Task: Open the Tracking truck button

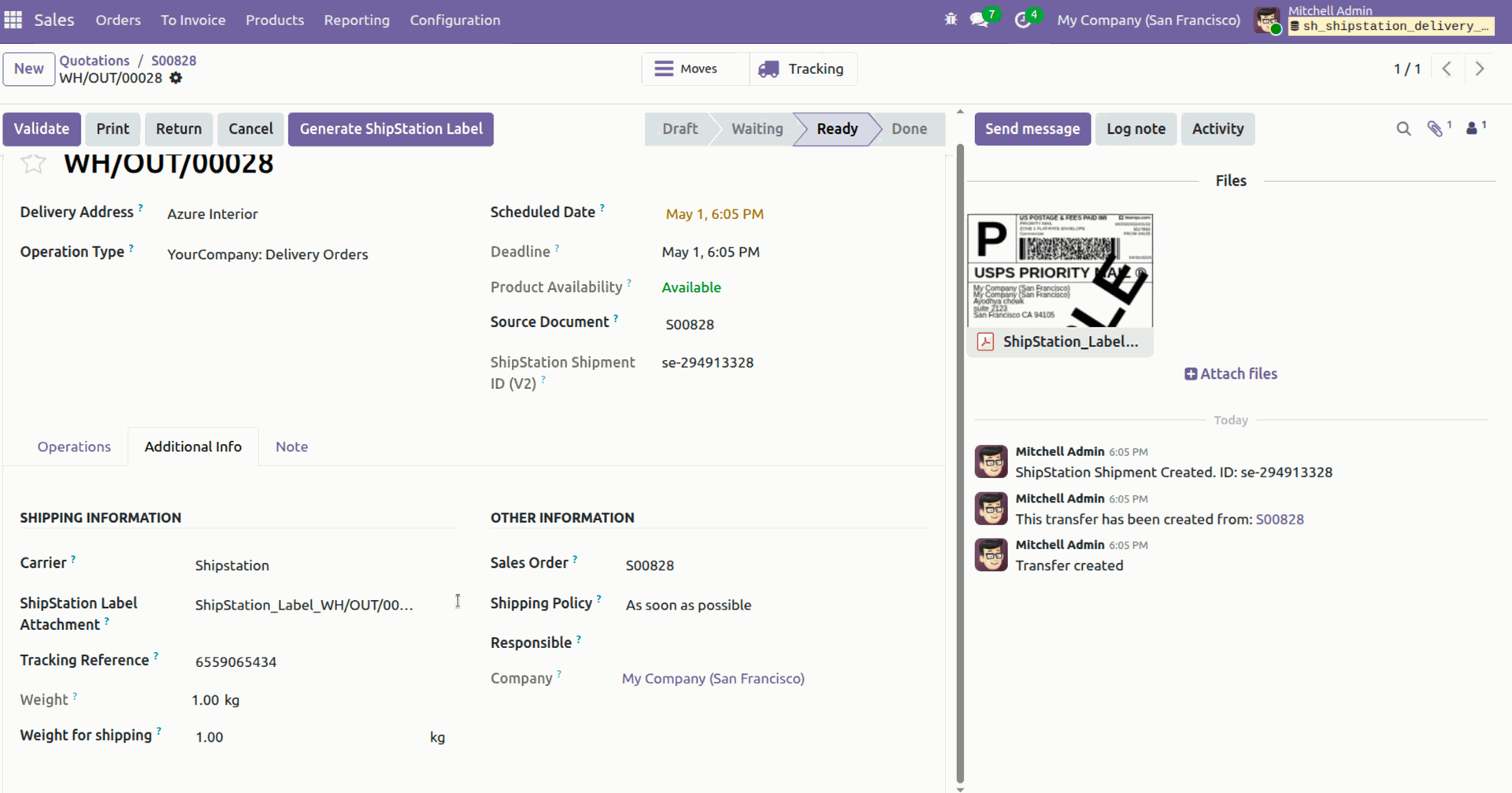Action: pyautogui.click(x=802, y=69)
